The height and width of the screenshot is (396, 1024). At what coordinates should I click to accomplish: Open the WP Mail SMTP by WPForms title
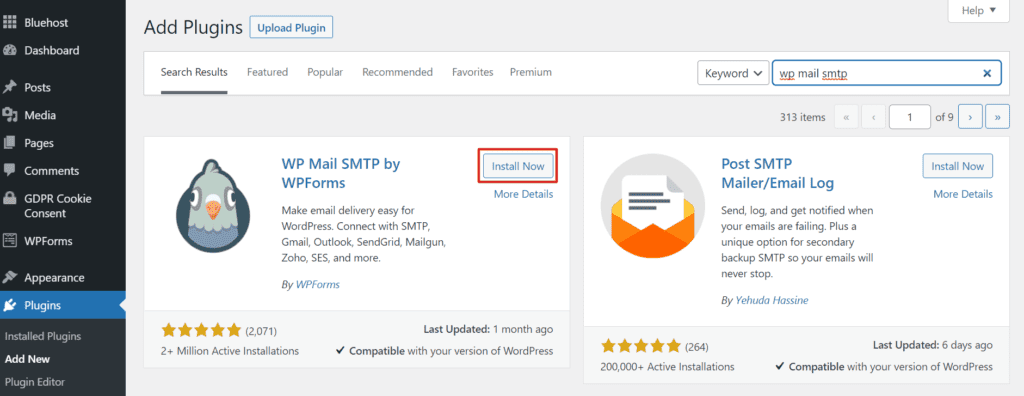(x=340, y=173)
